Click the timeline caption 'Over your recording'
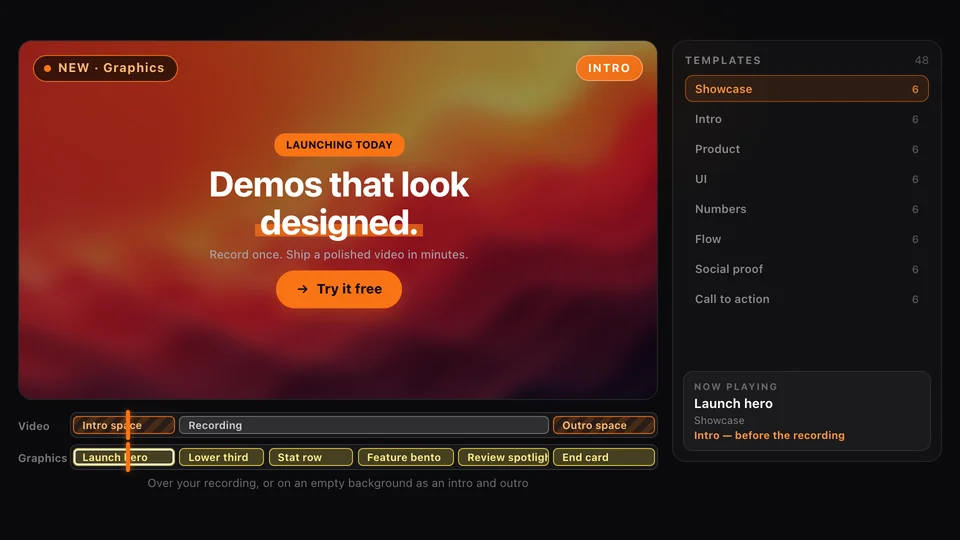Viewport: 960px width, 540px height. [338, 483]
